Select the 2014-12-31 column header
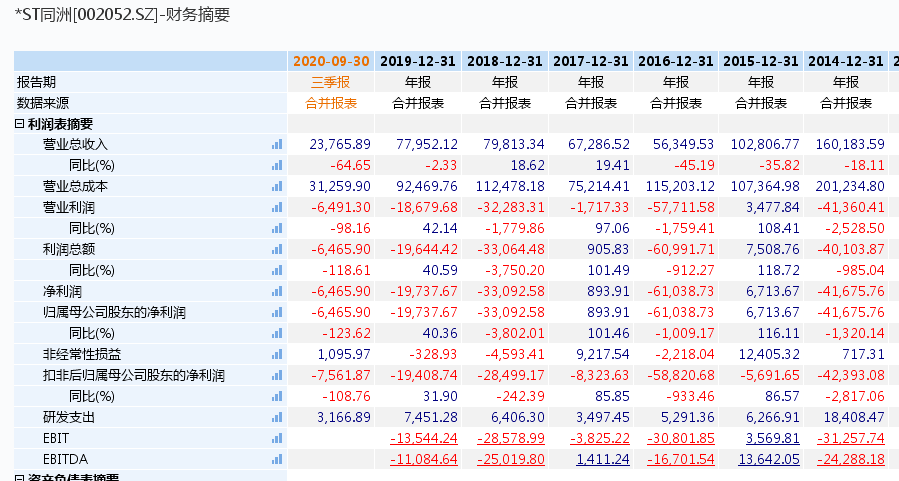This screenshot has width=899, height=481. [x=846, y=61]
